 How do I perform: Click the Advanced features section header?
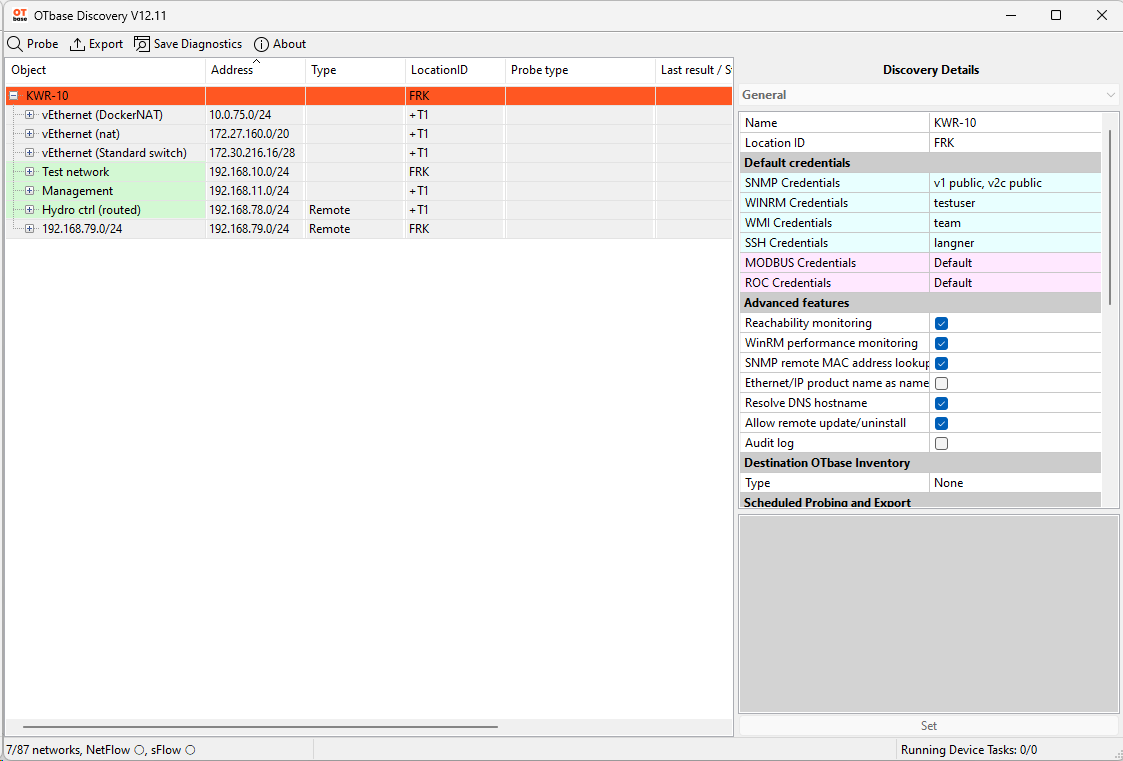pos(920,303)
